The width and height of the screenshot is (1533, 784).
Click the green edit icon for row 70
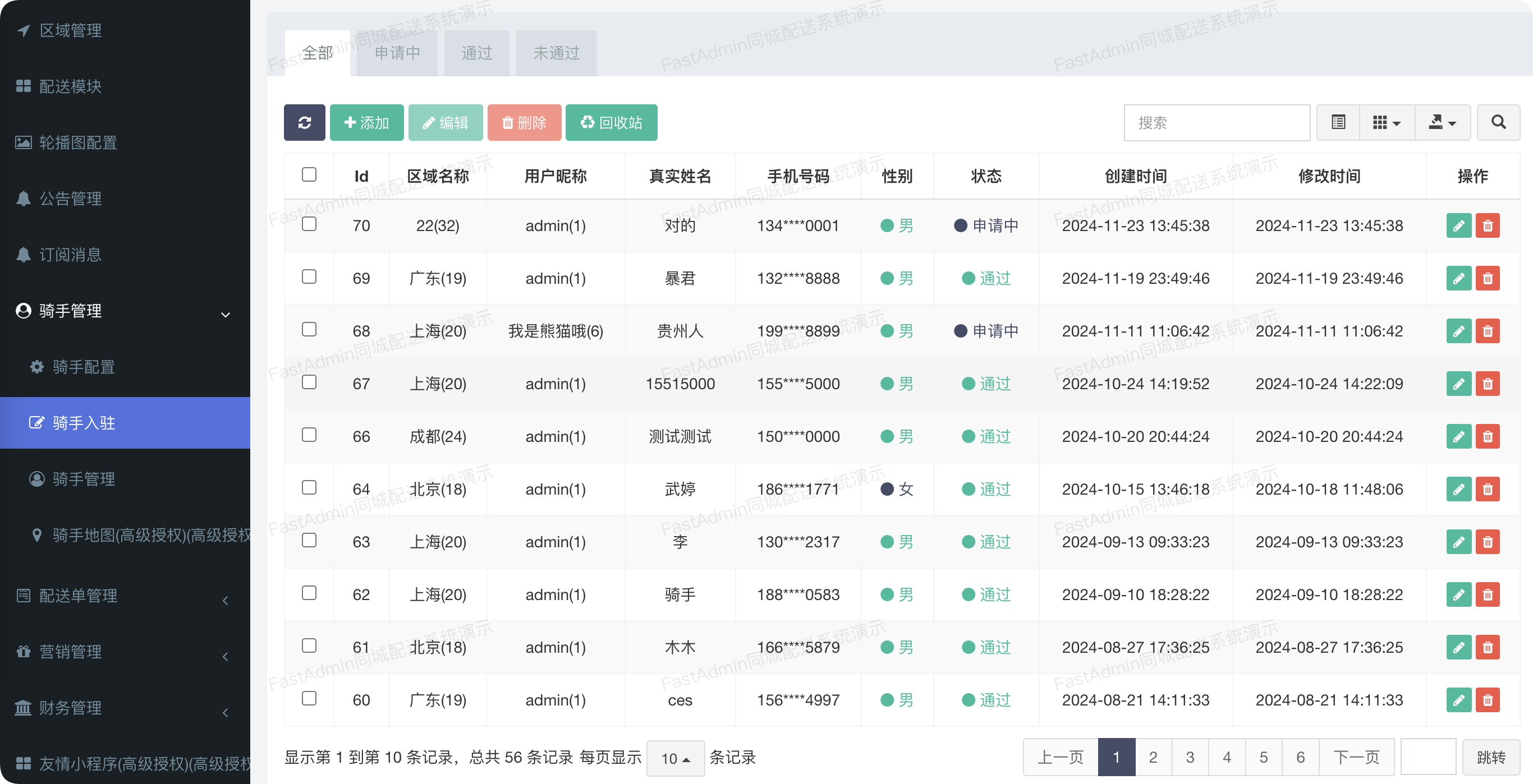1458,225
